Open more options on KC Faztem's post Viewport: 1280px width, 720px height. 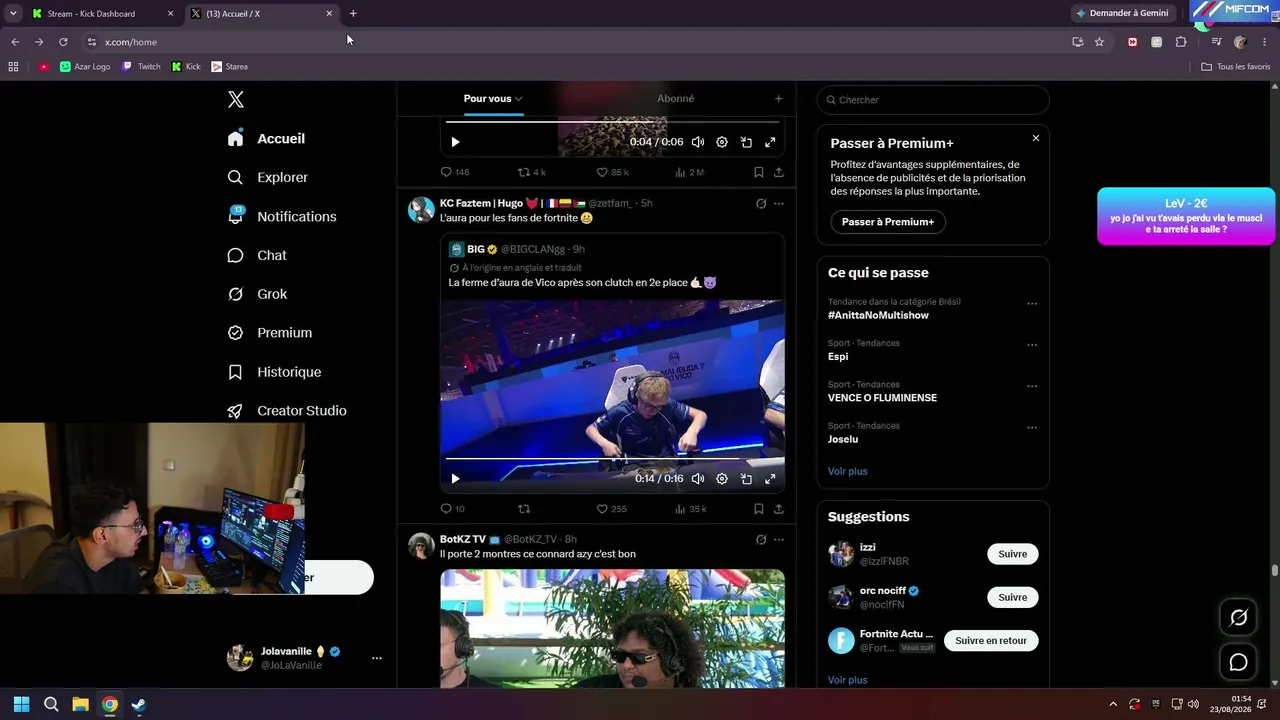(779, 203)
